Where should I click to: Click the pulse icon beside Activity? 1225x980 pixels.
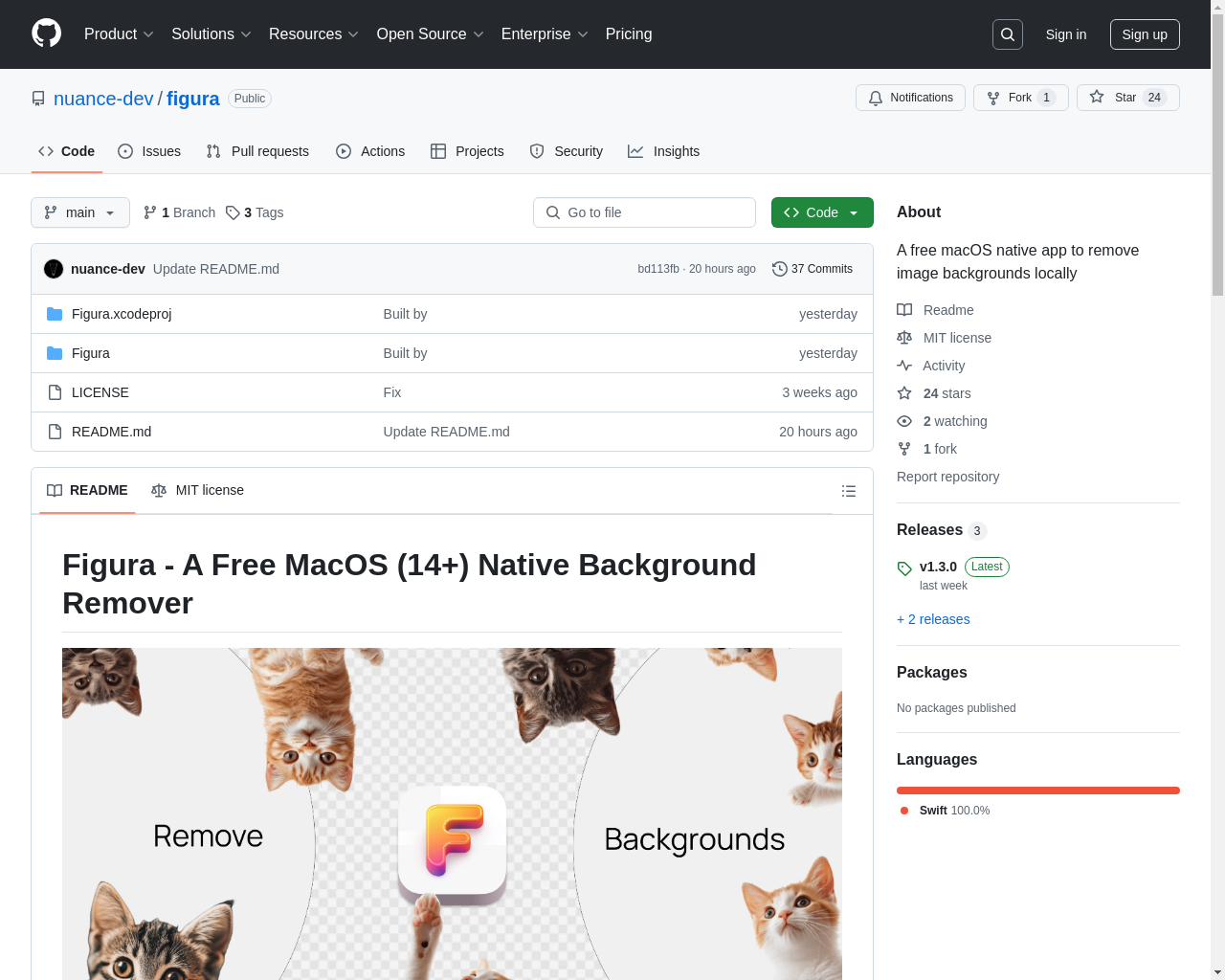coord(904,366)
